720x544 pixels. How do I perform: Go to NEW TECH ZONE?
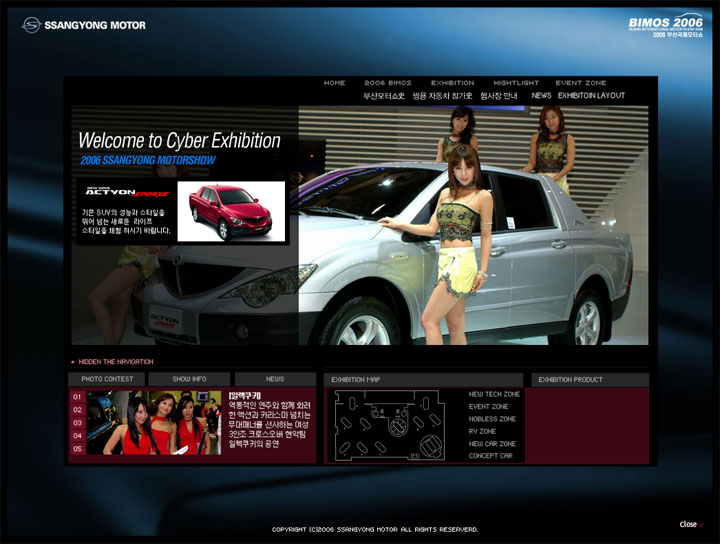(494, 394)
